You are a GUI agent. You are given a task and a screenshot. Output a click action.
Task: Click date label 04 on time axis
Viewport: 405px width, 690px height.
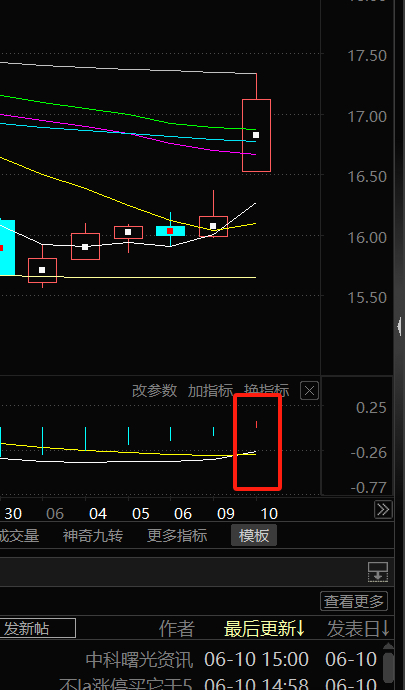pyautogui.click(x=98, y=514)
